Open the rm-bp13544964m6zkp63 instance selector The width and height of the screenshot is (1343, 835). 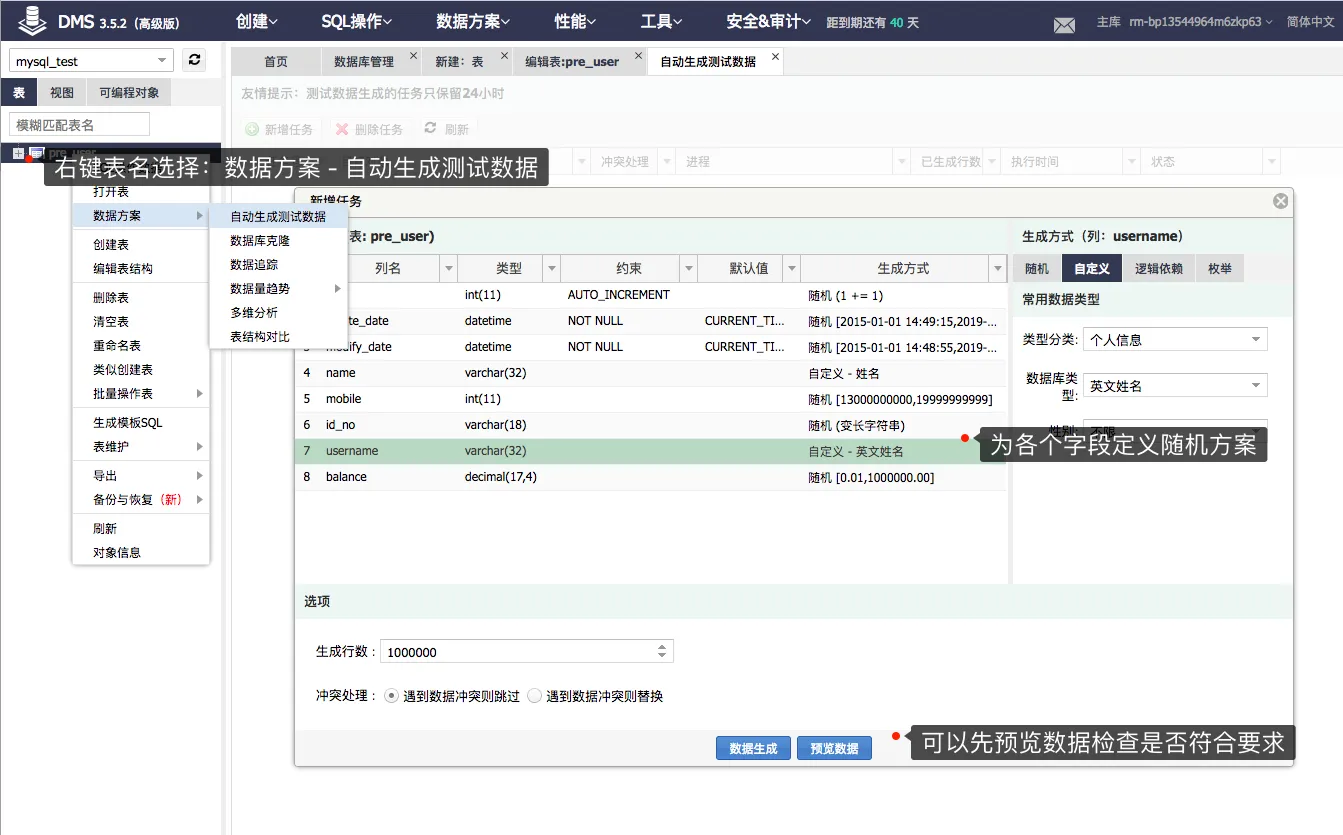click(x=1201, y=22)
